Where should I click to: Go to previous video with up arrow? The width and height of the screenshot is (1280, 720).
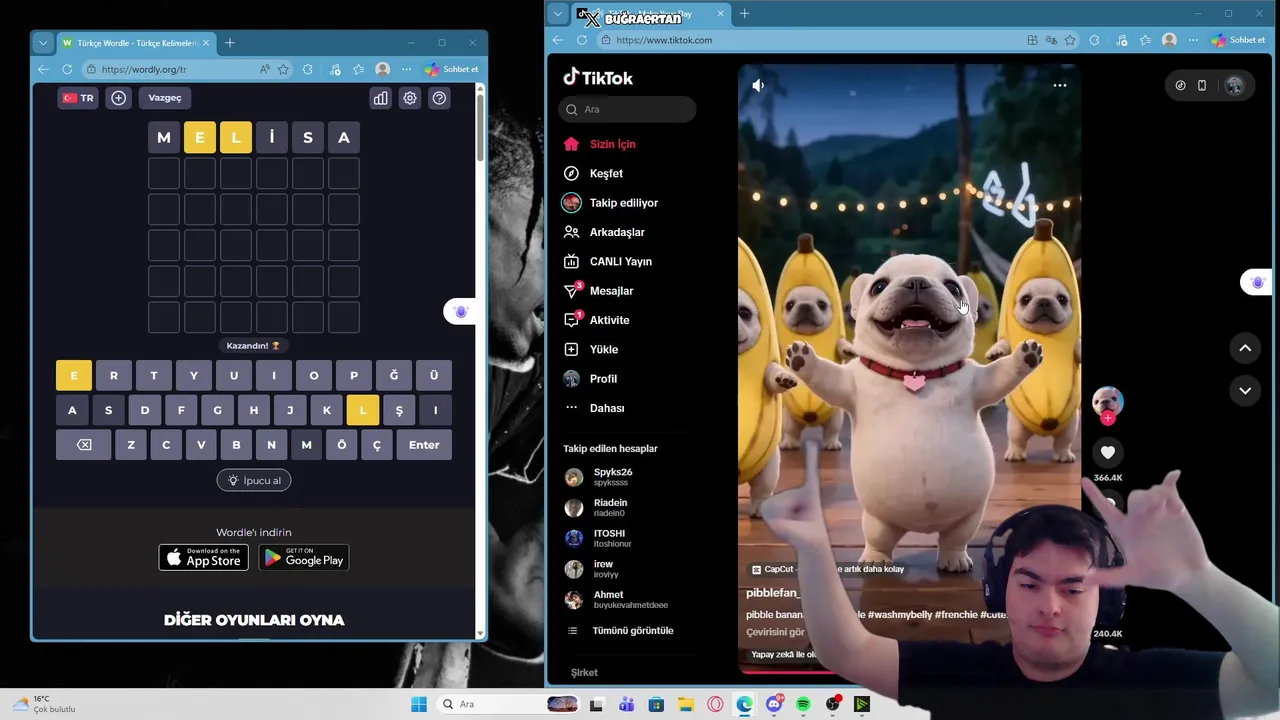tap(1245, 348)
